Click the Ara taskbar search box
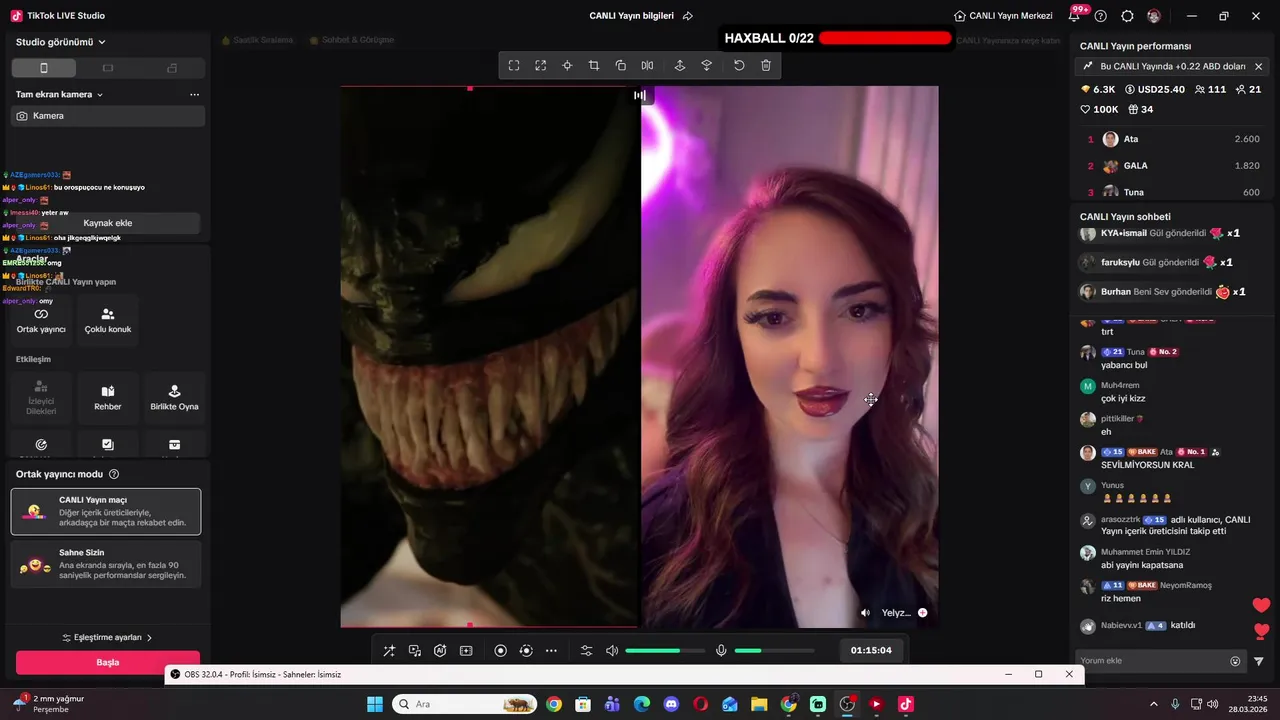The width and height of the screenshot is (1280, 720). (464, 704)
